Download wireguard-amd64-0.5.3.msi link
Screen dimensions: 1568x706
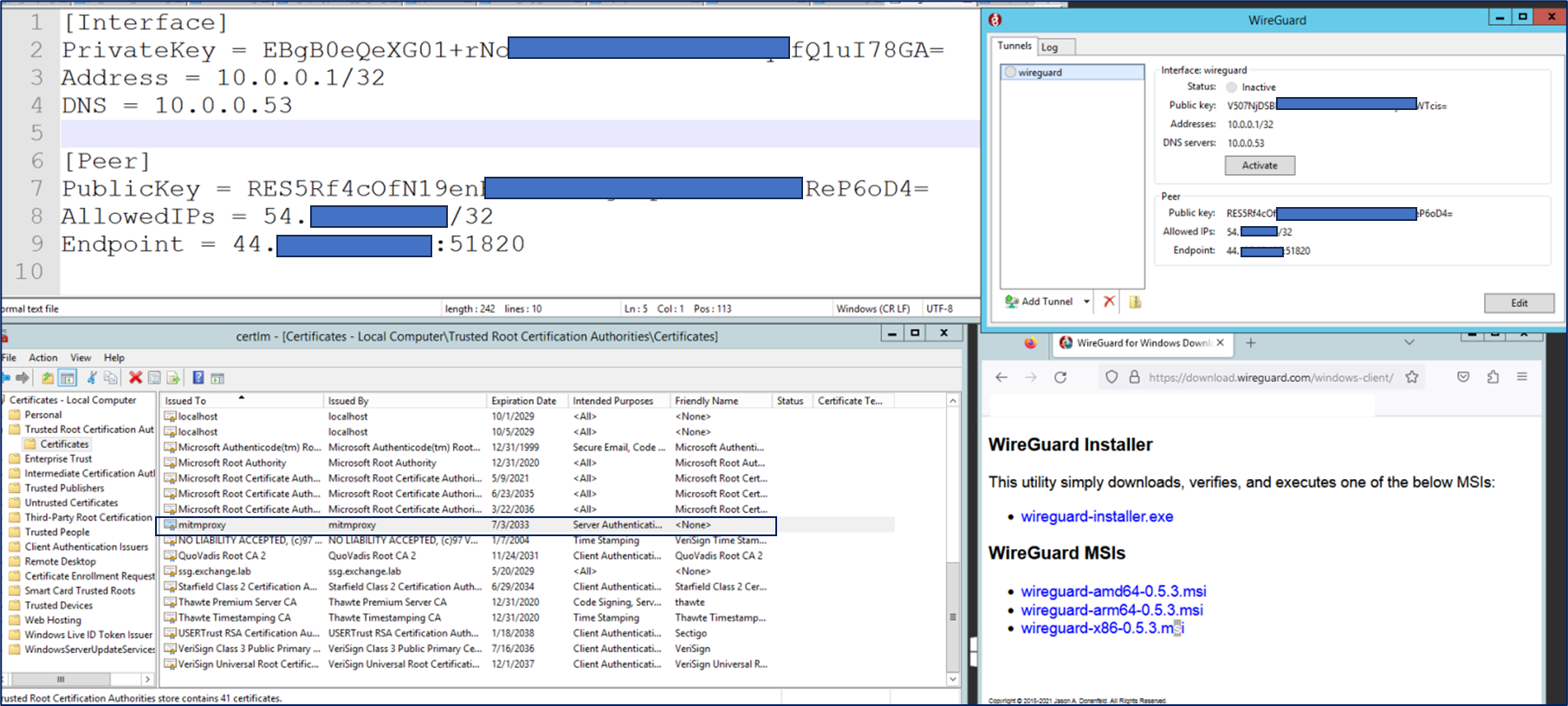click(x=1113, y=592)
